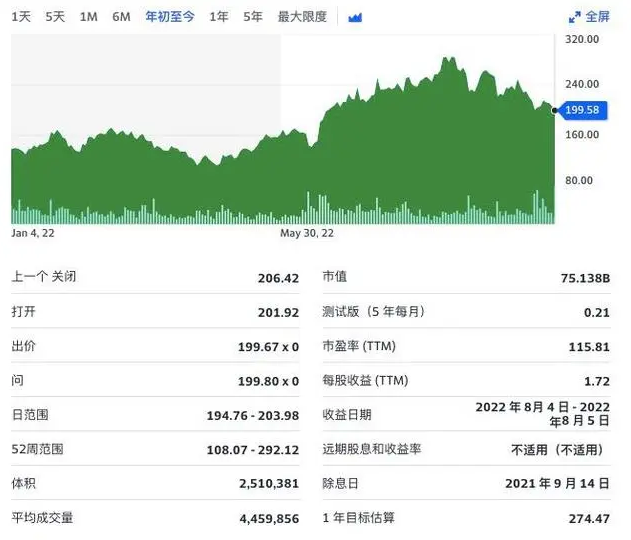
Task: Choose the 1年 time range
Action: click(218, 17)
